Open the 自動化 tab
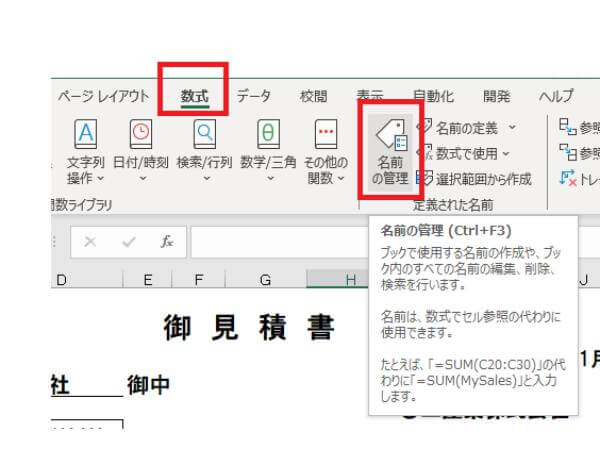 tap(434, 96)
